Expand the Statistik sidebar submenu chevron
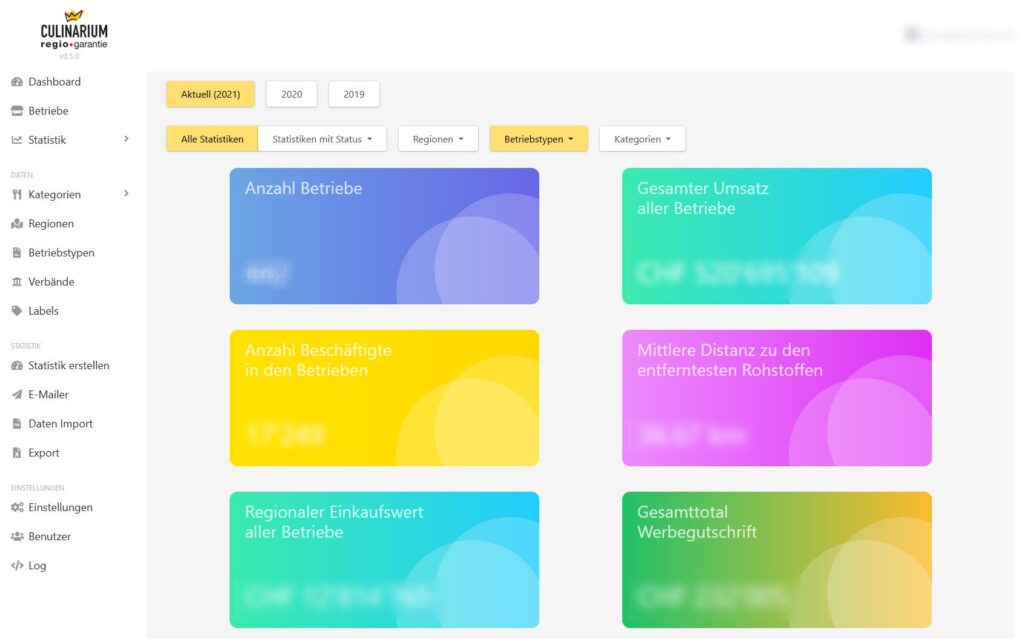 click(x=126, y=139)
